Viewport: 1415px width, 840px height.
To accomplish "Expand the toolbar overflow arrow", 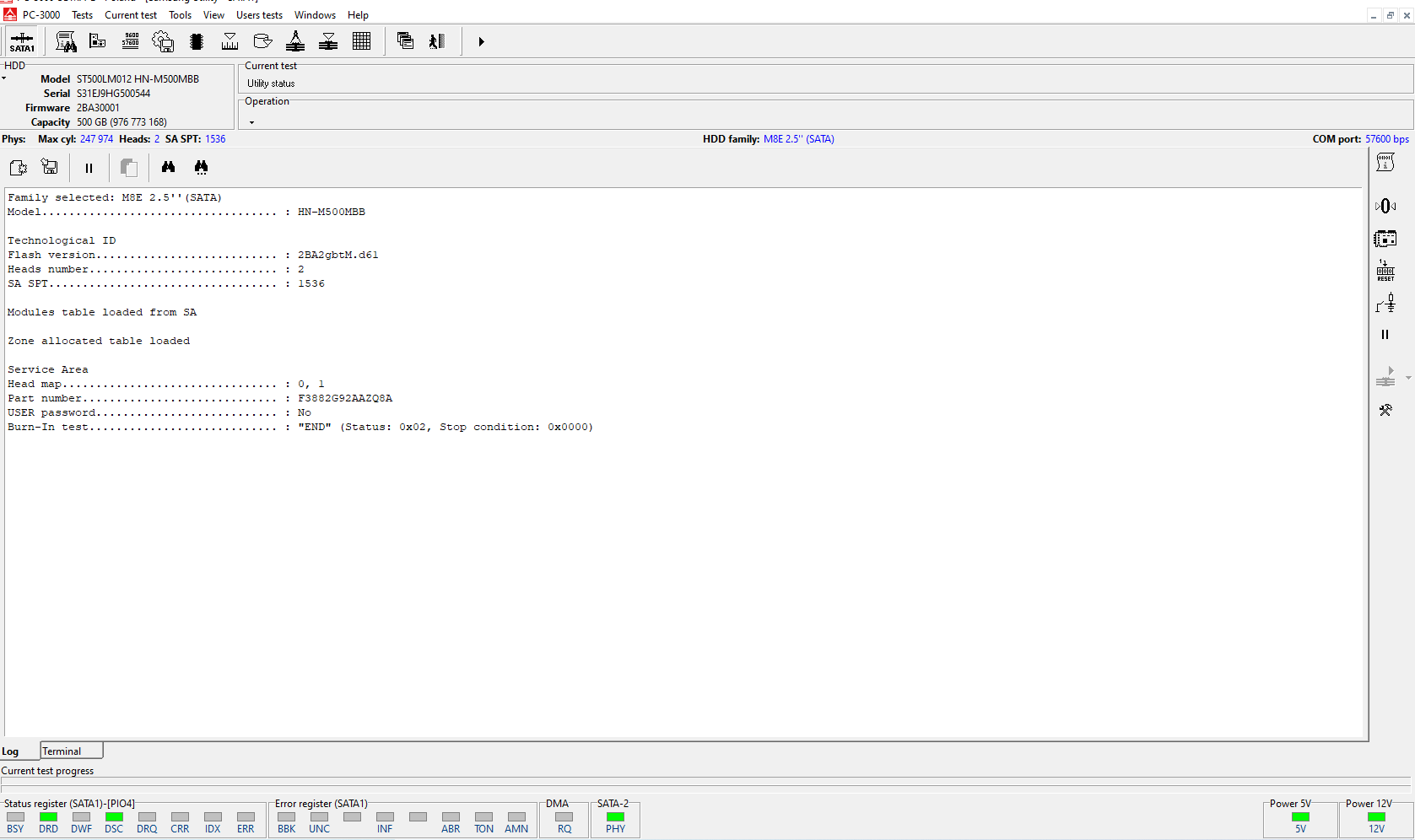I will (x=481, y=41).
